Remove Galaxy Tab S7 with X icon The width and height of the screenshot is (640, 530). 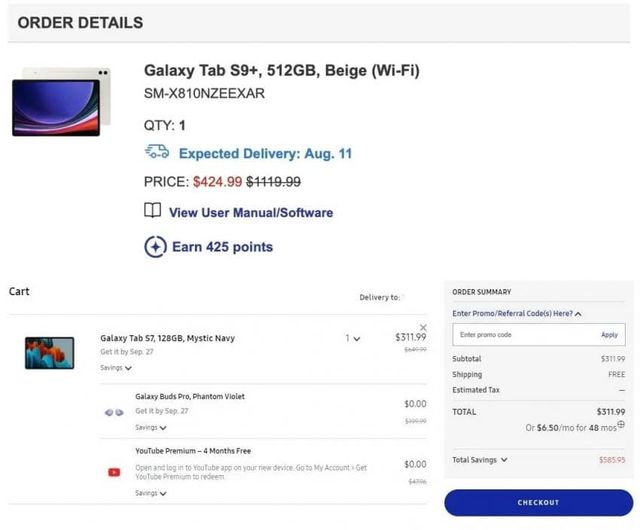click(423, 327)
